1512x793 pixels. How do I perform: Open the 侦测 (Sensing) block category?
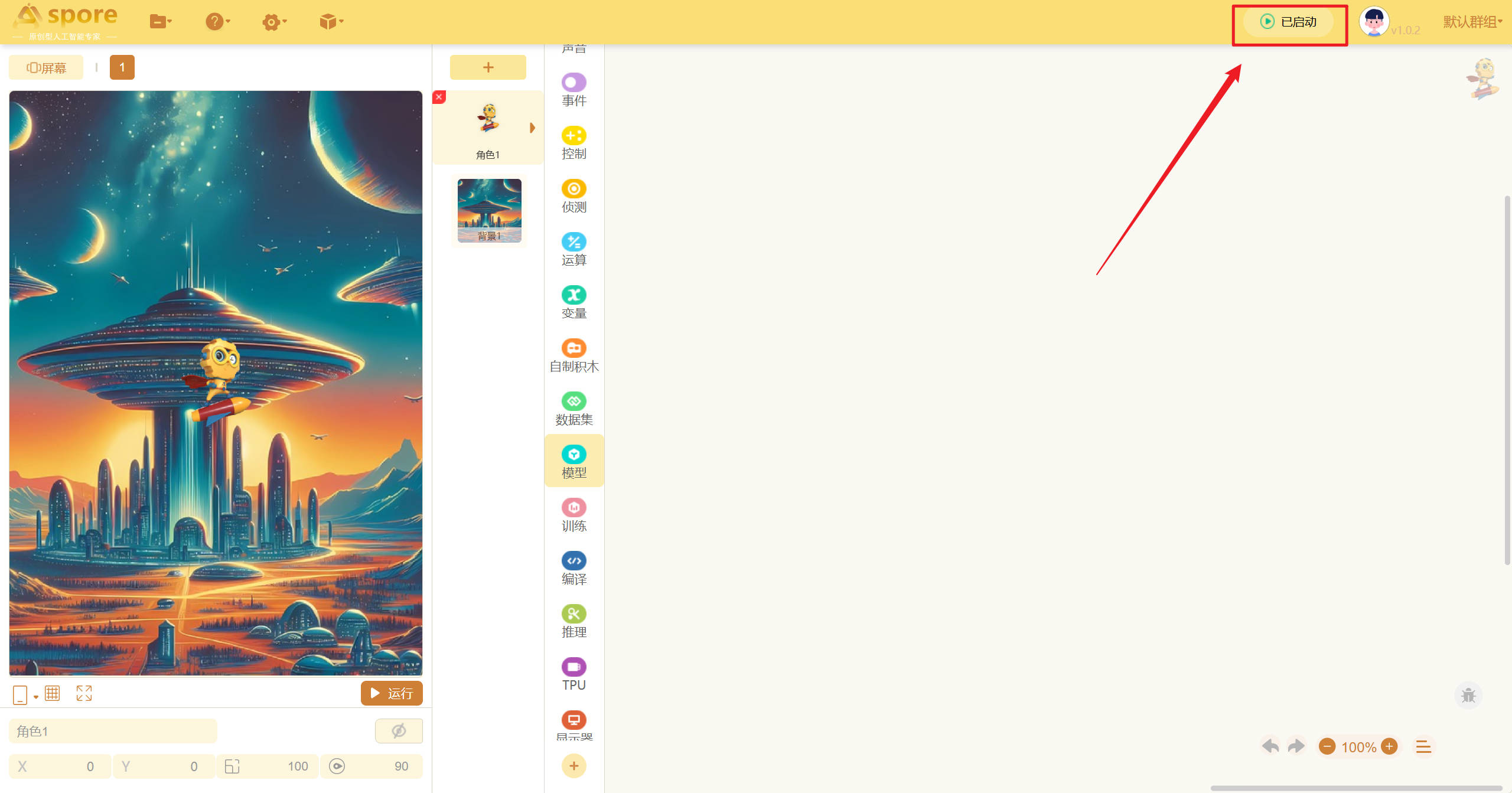pos(573,196)
